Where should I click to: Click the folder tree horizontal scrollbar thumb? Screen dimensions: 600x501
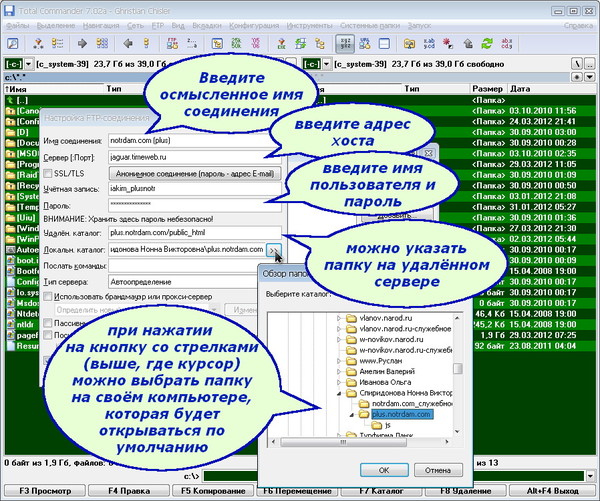343,442
